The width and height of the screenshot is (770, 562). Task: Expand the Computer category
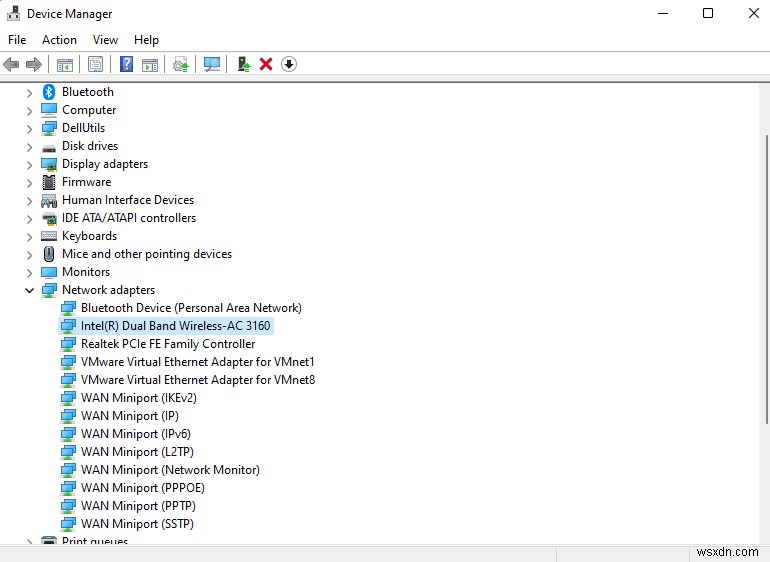click(29, 111)
